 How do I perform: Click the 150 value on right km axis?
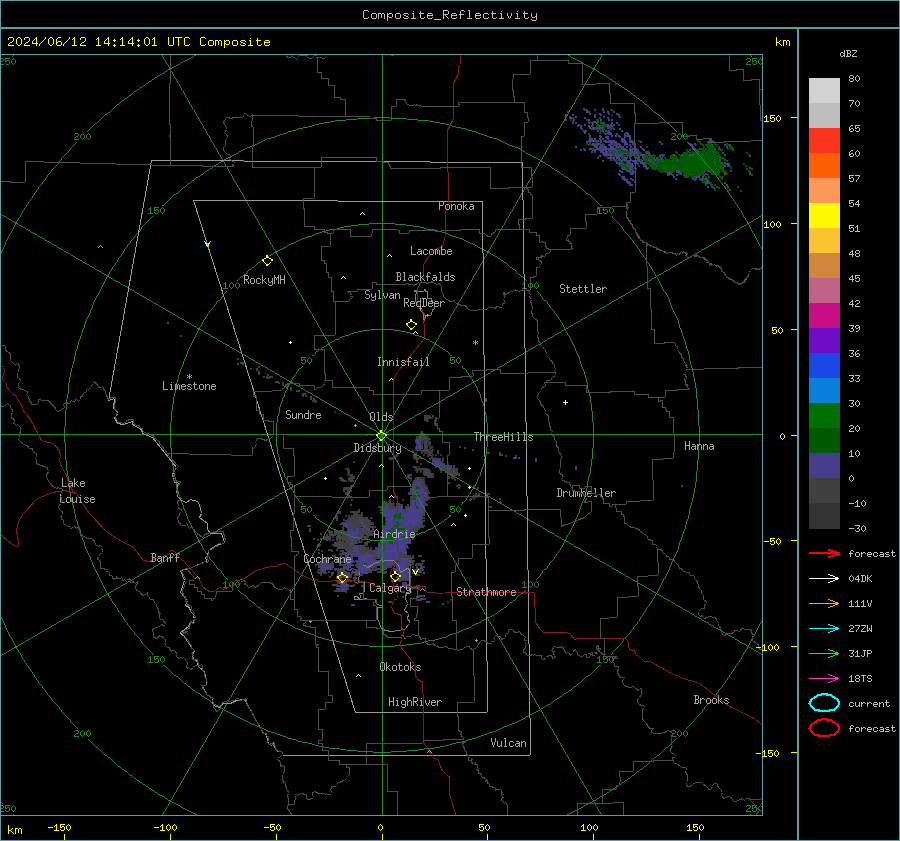[x=772, y=118]
